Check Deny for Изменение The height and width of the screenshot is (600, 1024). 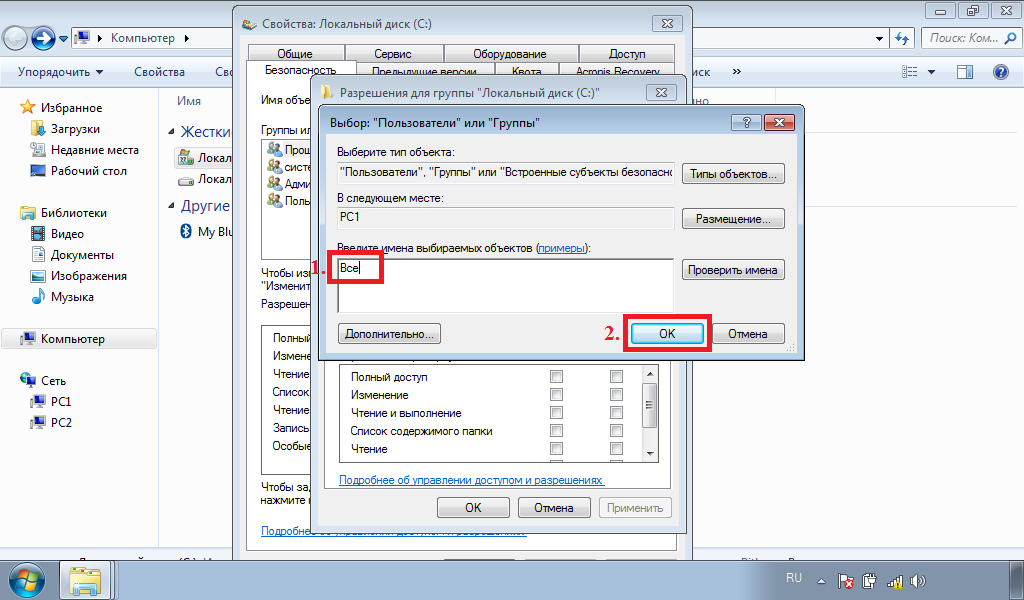[617, 395]
